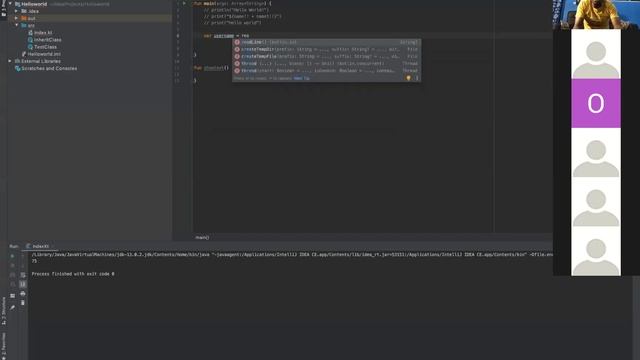Image resolution: width=640 pixels, height=360 pixels.
Task: Select the out folder in project tree
Action: 89,18
